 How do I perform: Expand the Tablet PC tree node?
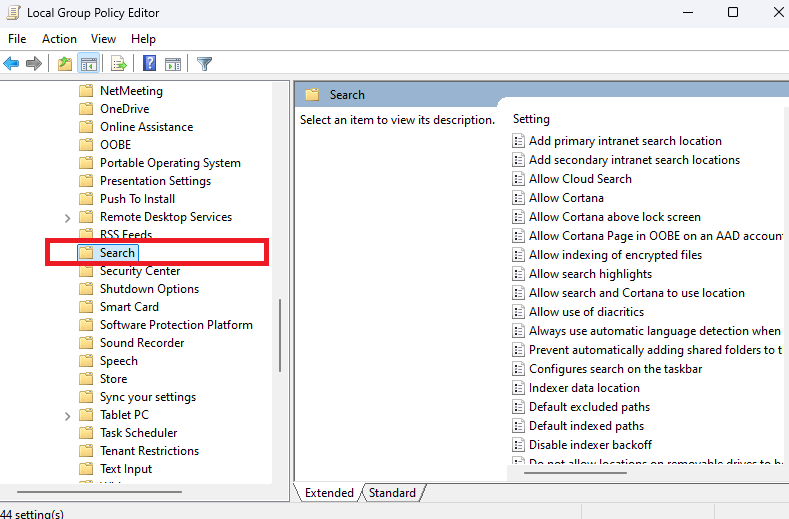pyautogui.click(x=67, y=415)
